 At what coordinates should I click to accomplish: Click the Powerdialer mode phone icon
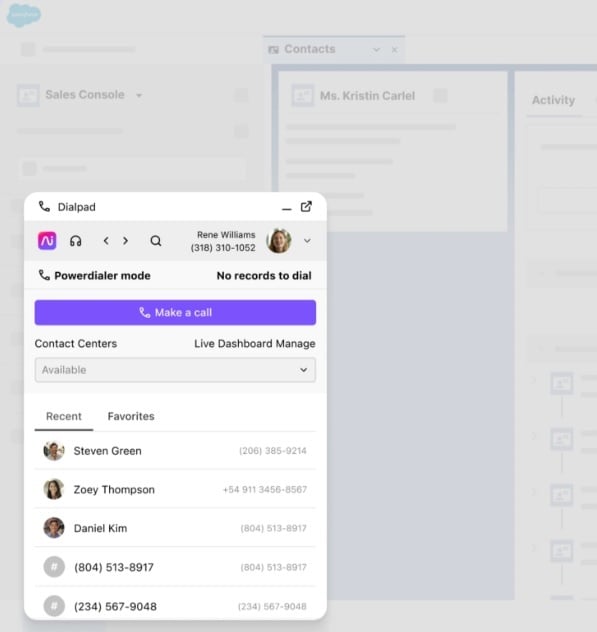44,275
